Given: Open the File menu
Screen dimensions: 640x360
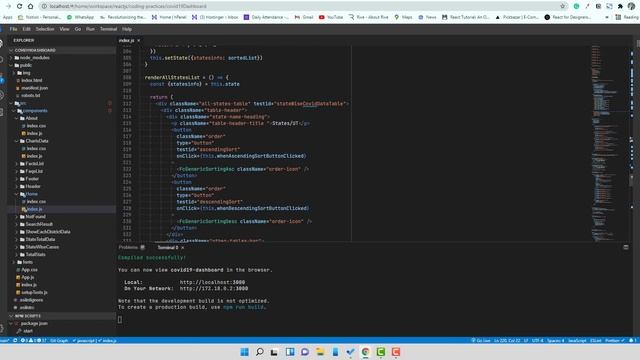Looking at the screenshot, I should (13, 29).
